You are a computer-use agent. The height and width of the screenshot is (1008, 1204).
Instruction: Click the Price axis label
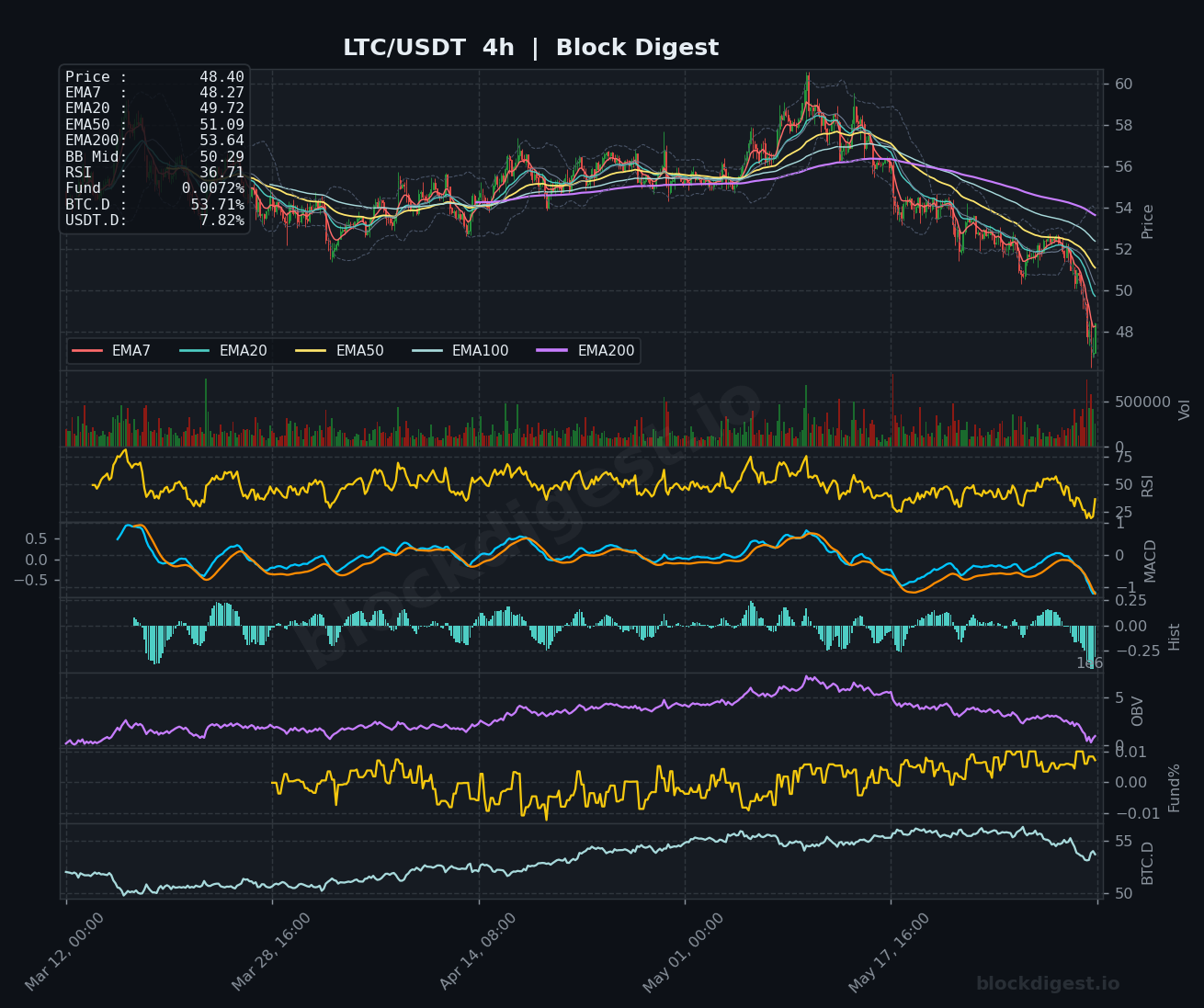click(x=1147, y=221)
